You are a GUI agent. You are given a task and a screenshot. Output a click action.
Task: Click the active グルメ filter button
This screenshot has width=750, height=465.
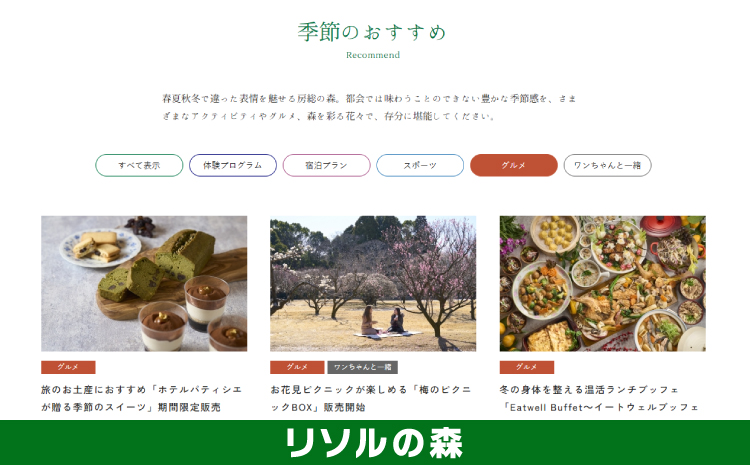click(x=514, y=165)
